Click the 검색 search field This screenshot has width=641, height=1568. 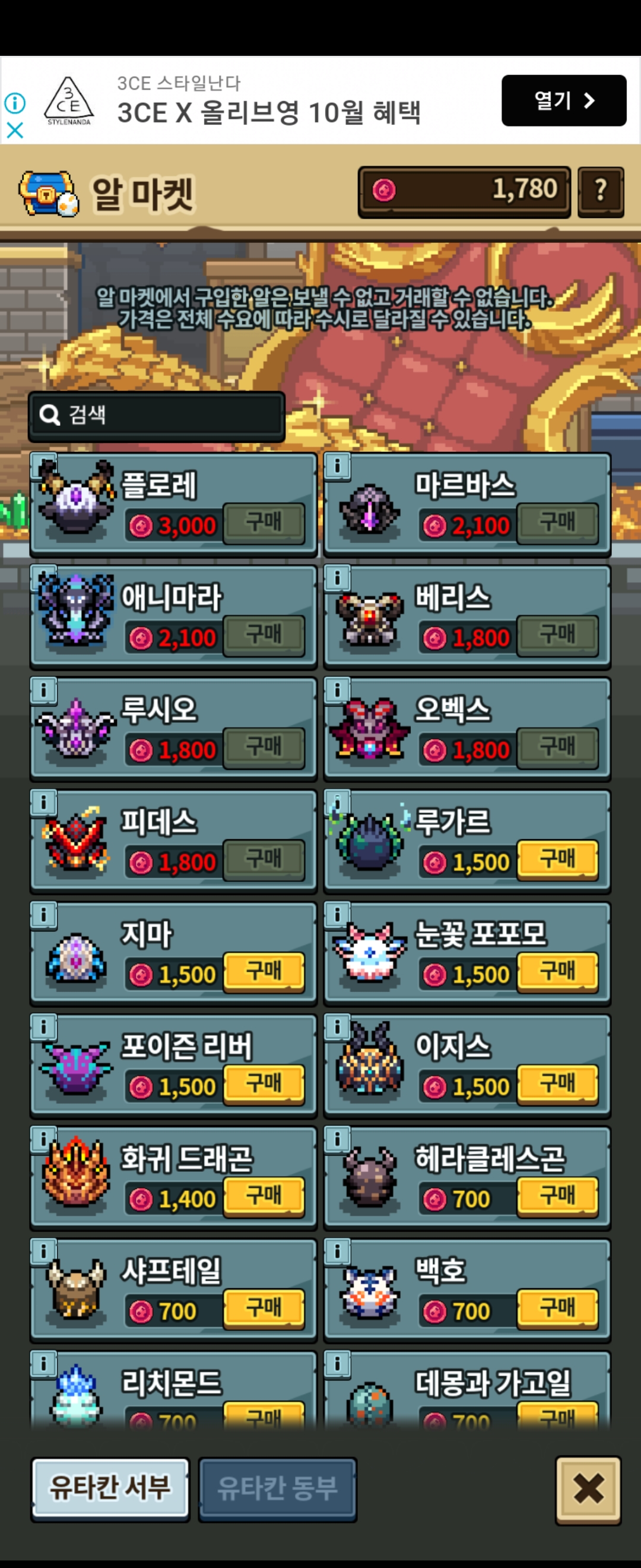pyautogui.click(x=157, y=416)
